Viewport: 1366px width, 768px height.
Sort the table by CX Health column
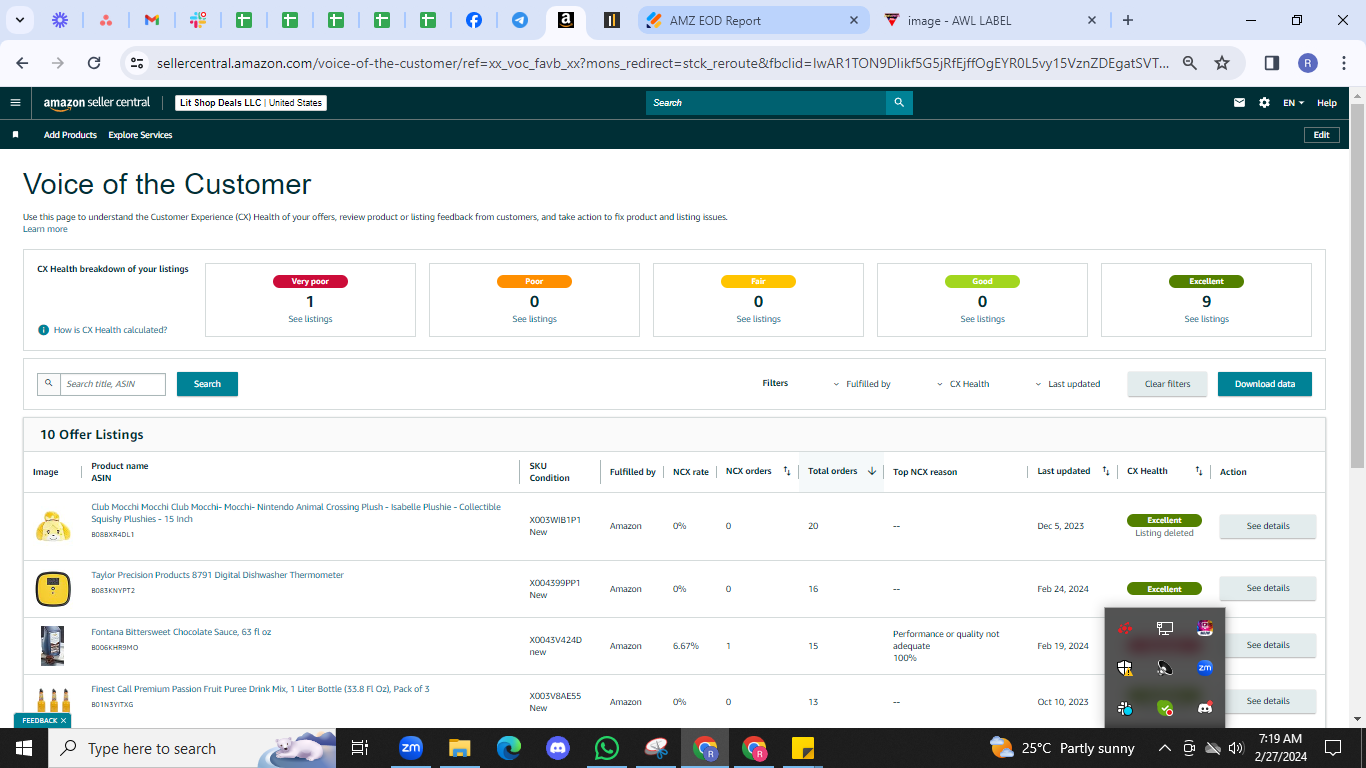click(x=1199, y=471)
